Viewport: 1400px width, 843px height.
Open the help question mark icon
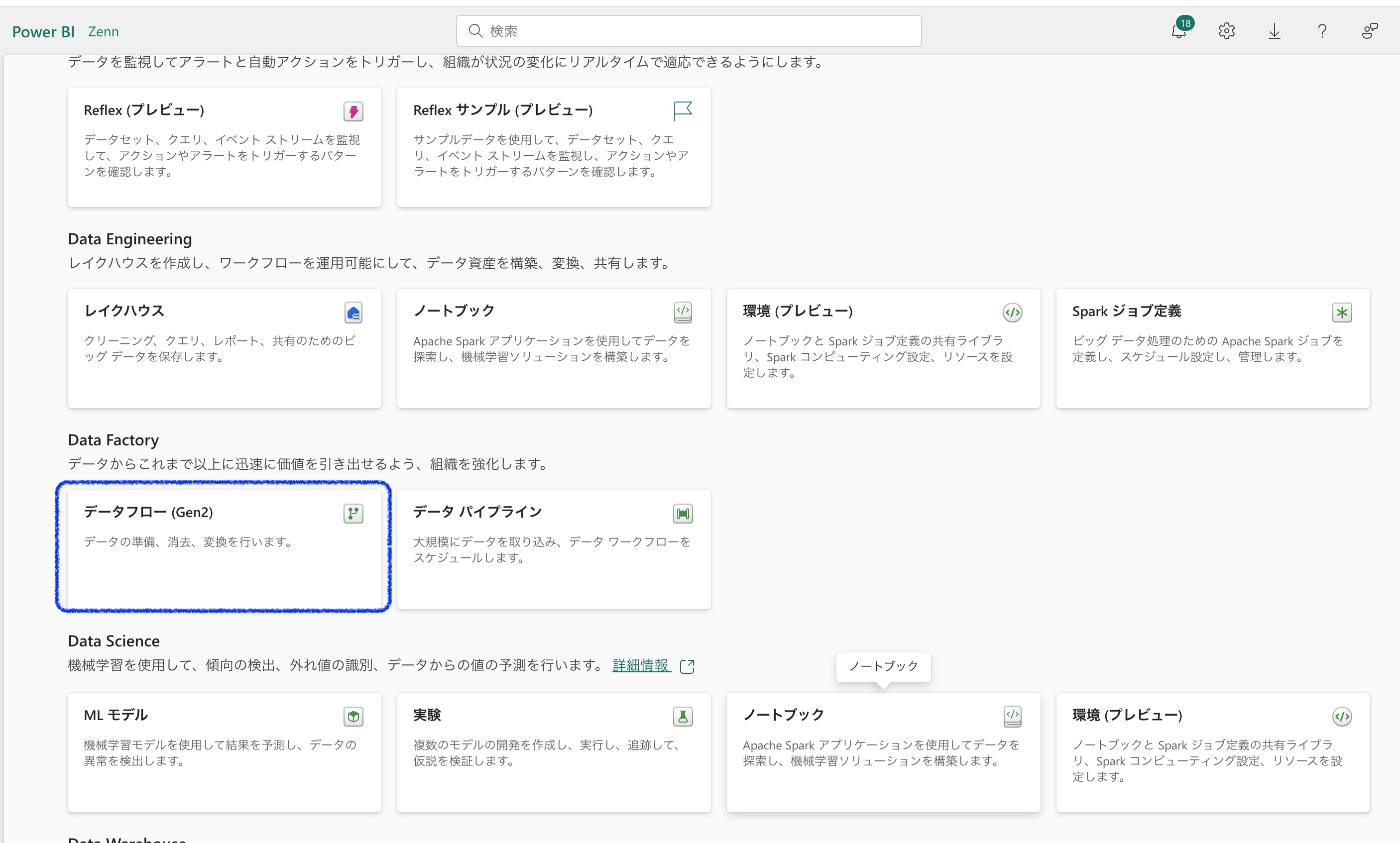(1322, 31)
